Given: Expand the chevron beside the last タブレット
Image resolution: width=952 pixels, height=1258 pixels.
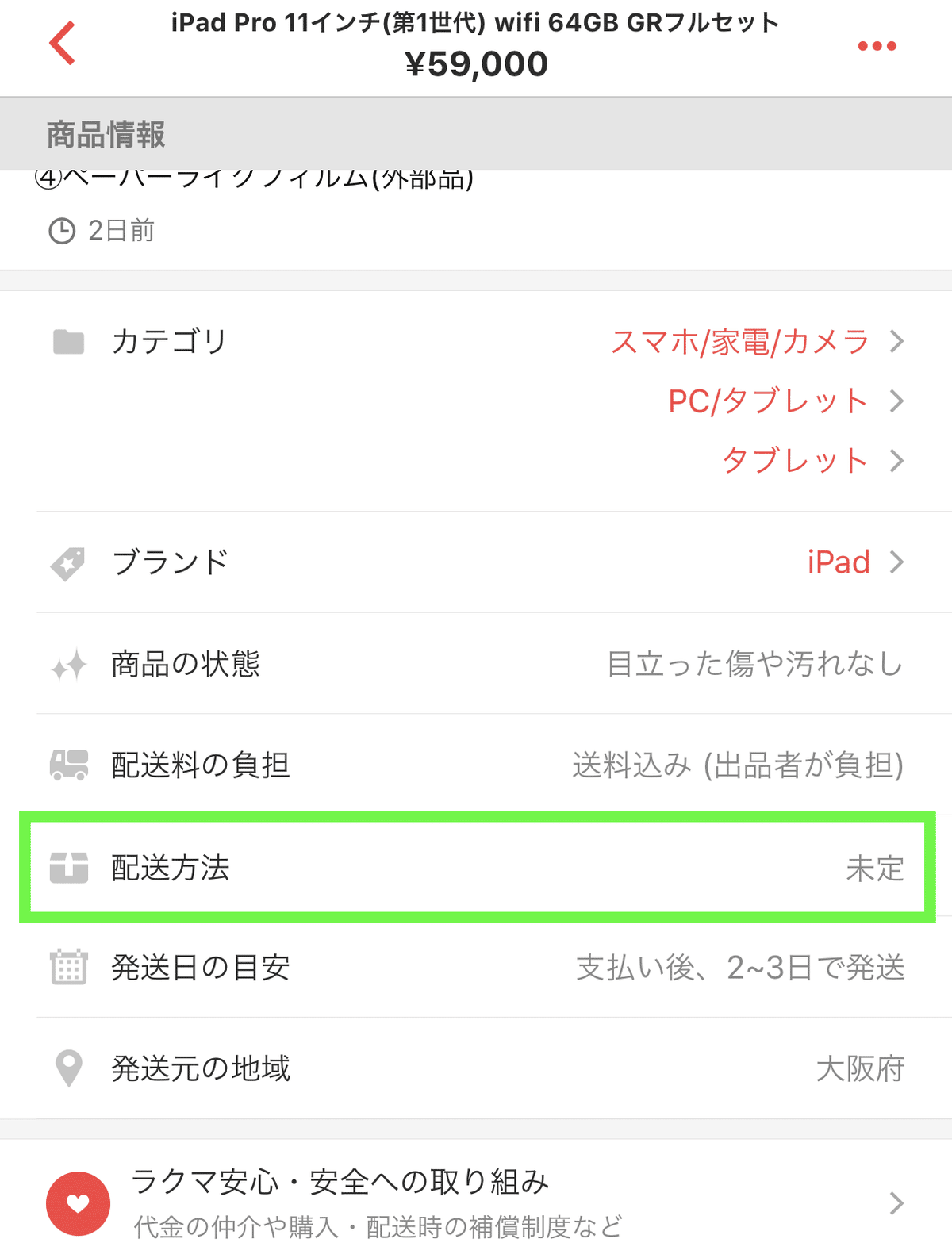Looking at the screenshot, I should (896, 461).
